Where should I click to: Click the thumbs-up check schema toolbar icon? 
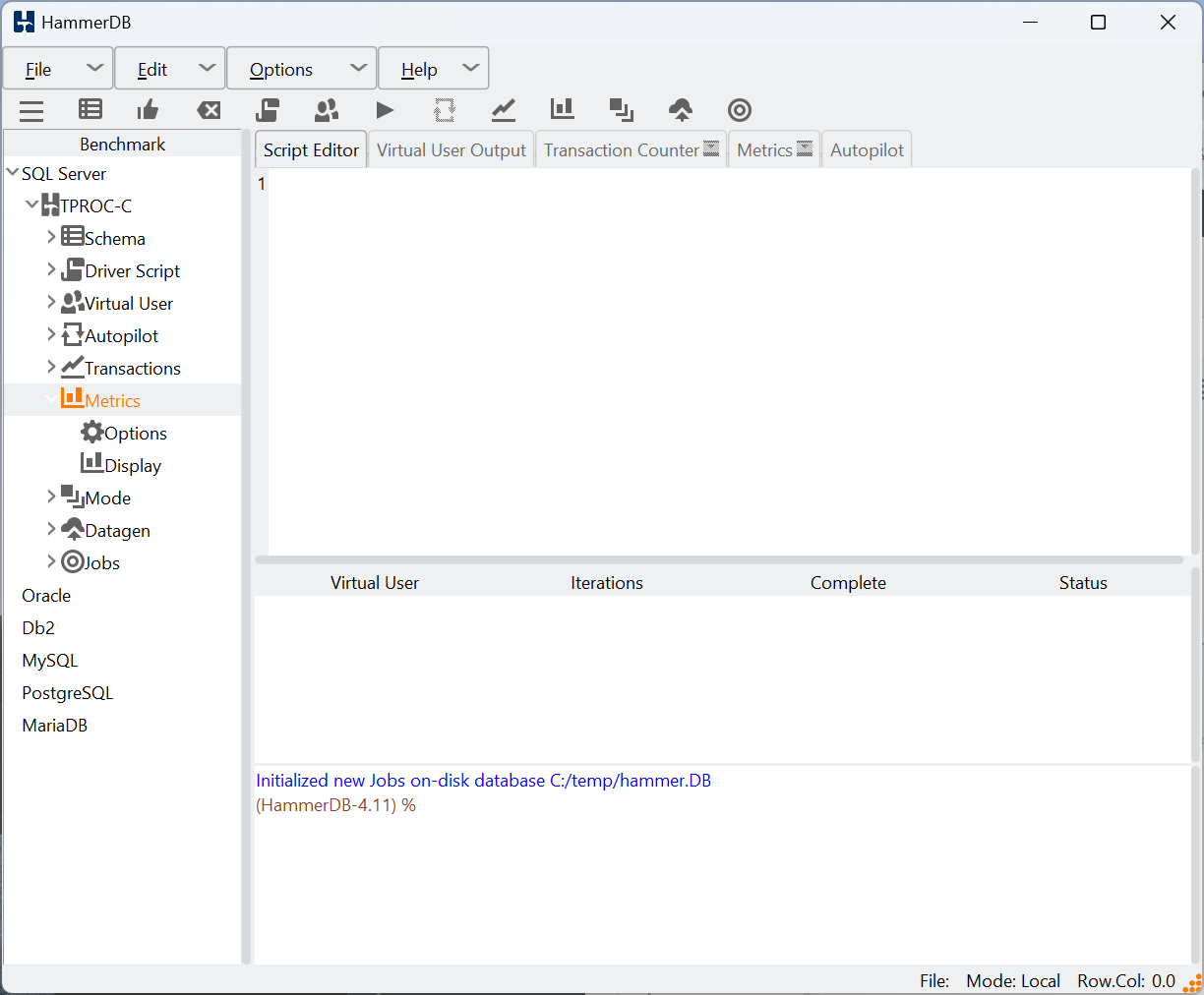pos(149,109)
